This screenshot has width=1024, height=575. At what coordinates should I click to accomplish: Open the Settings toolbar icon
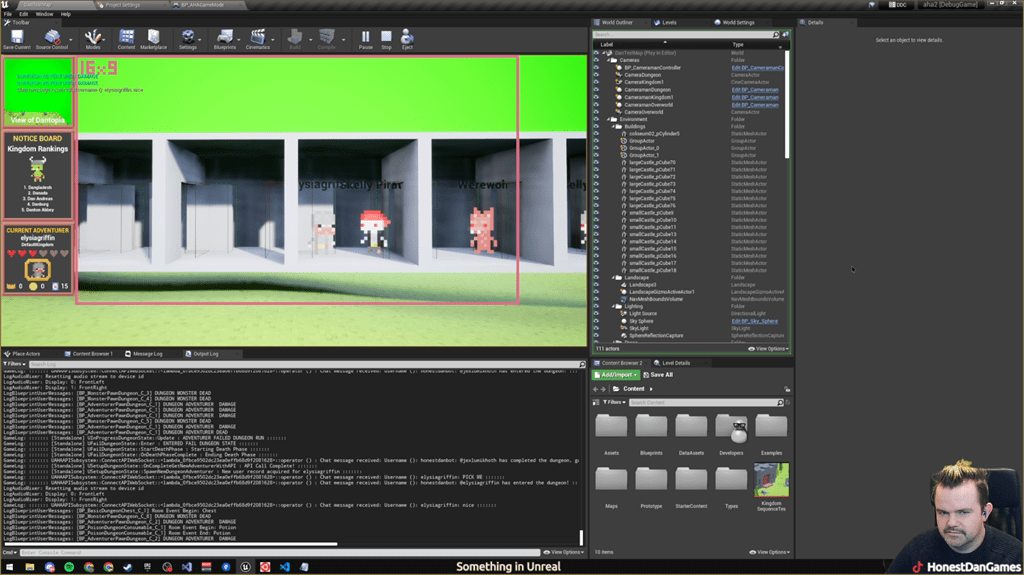coord(187,39)
